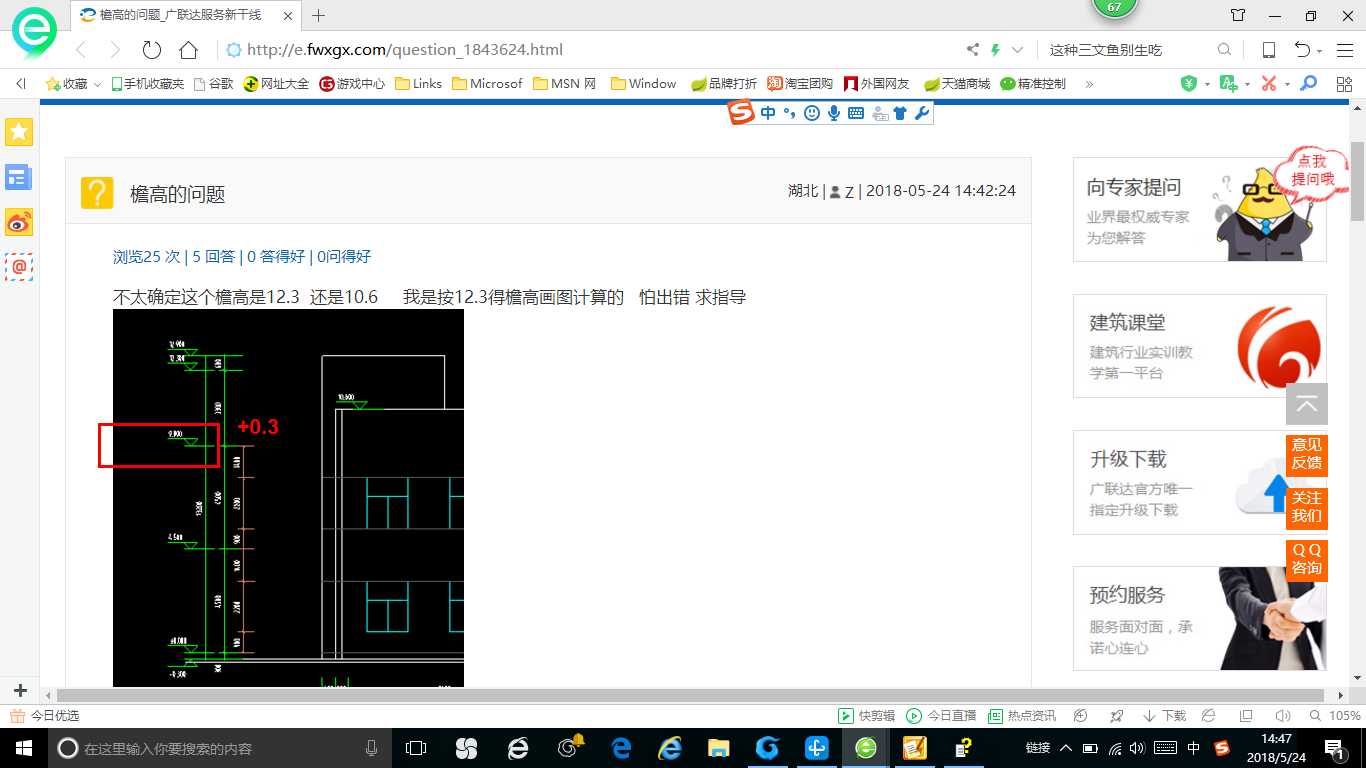Screen dimensions: 1366x768
Task: Open the Windows Start menu
Action: click(23, 748)
